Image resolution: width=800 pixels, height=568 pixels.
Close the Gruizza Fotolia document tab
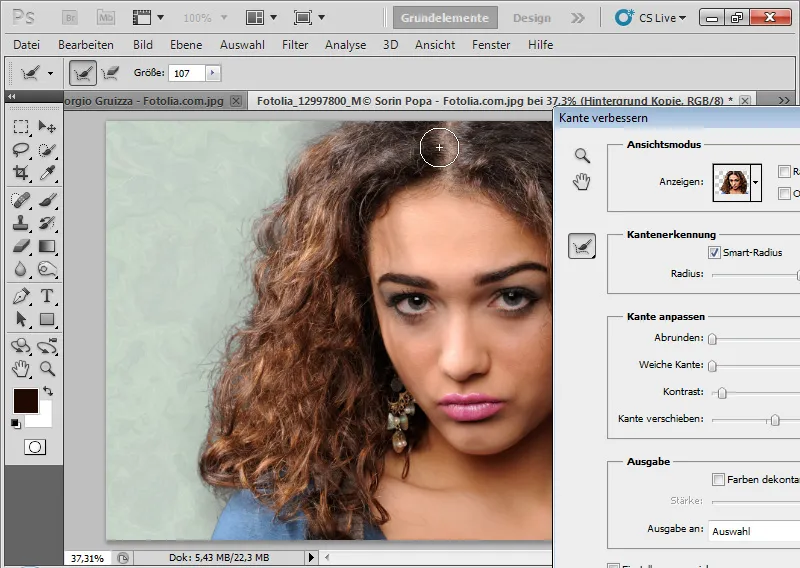236,101
